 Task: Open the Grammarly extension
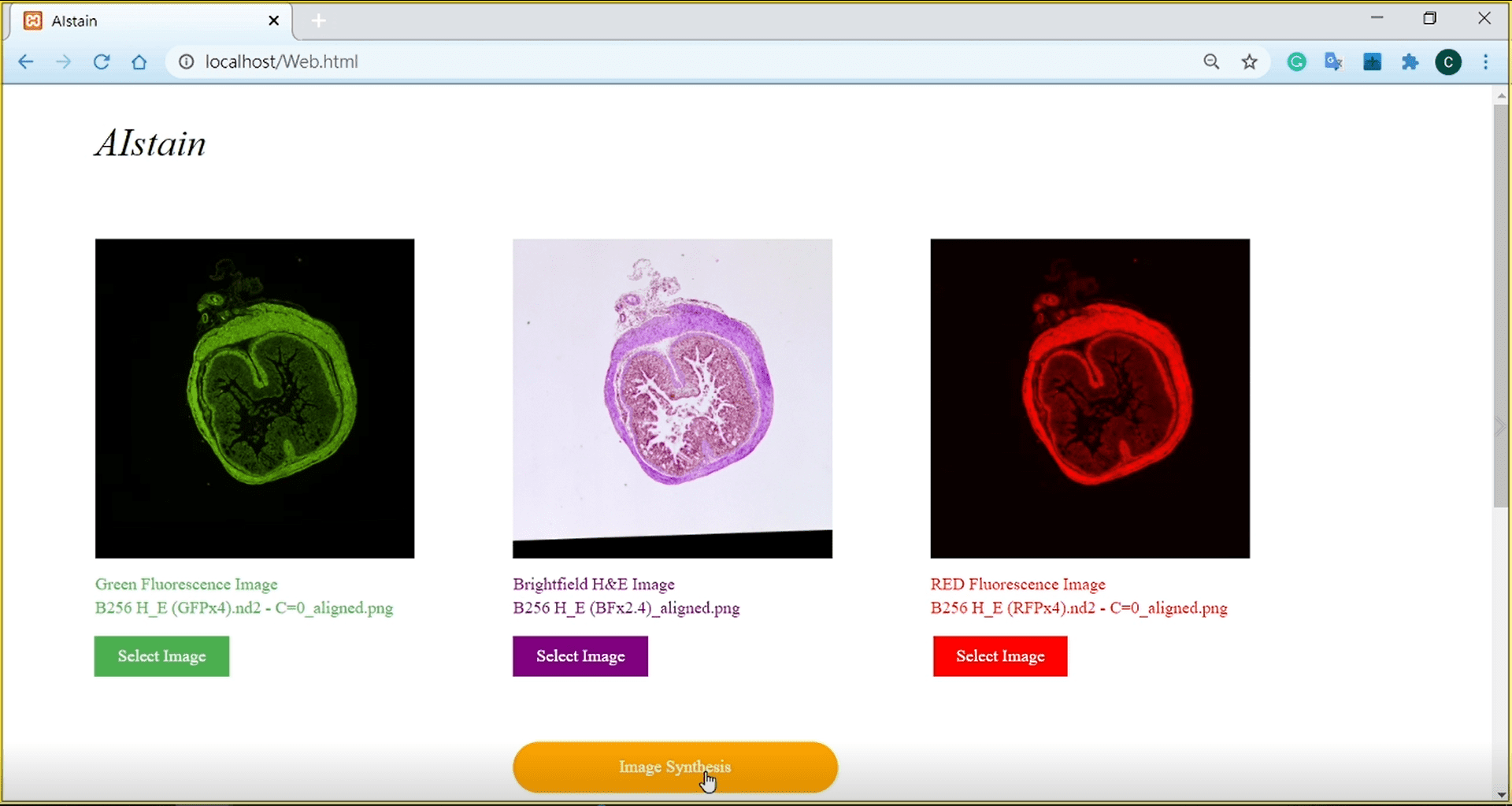[1296, 61]
